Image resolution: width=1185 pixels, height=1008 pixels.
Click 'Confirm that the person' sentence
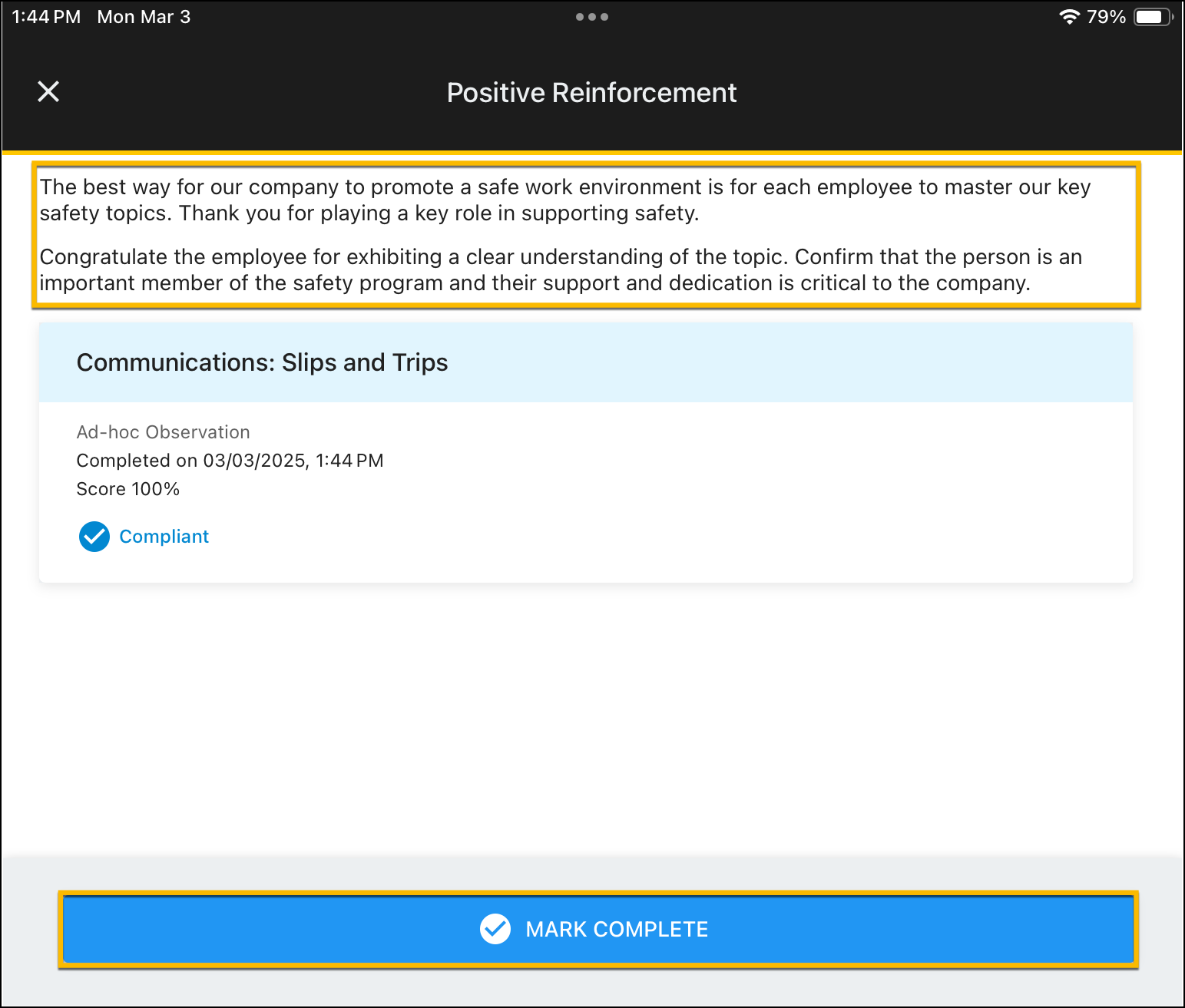pos(937,257)
